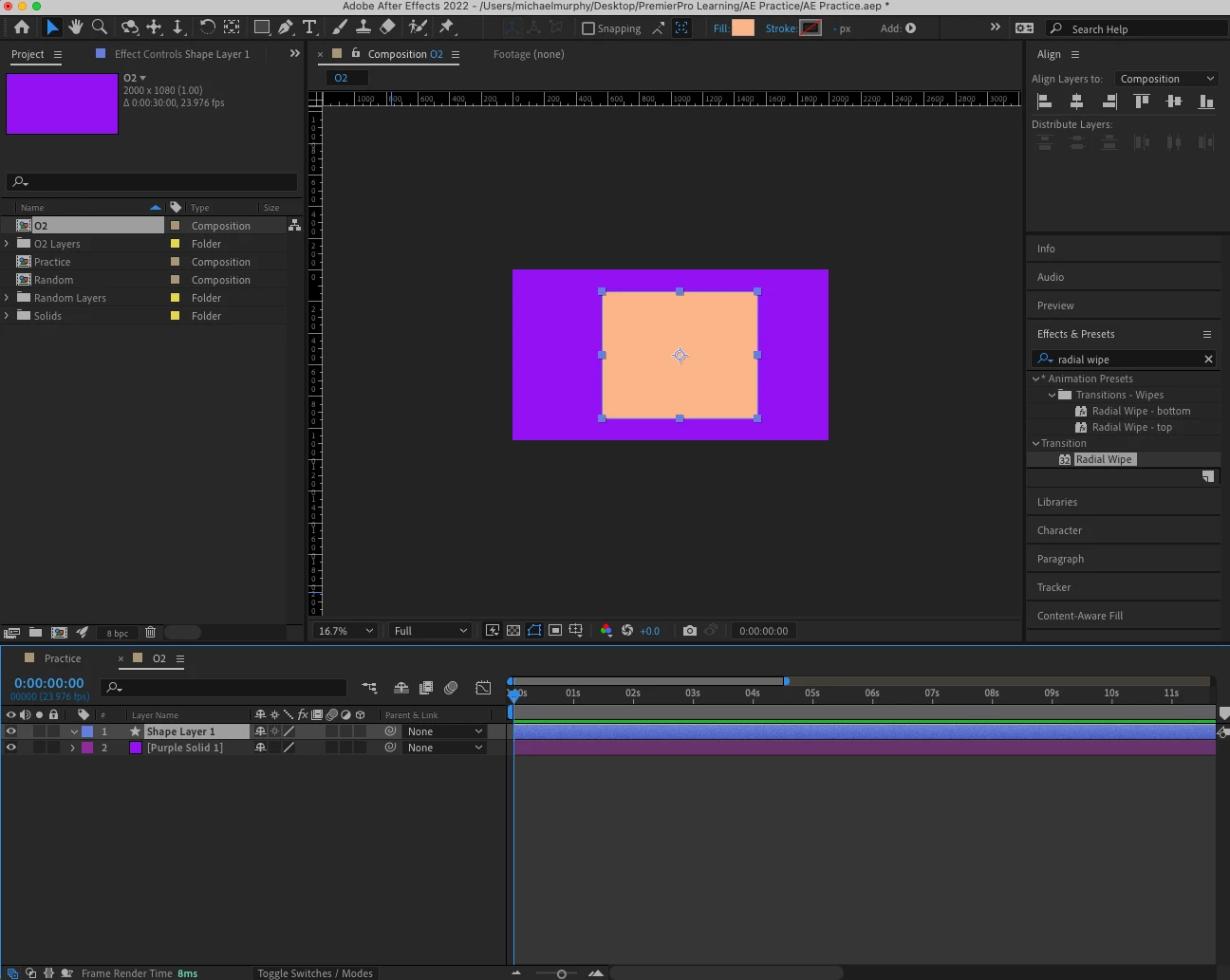Align layers to bottom edge

[1206, 101]
